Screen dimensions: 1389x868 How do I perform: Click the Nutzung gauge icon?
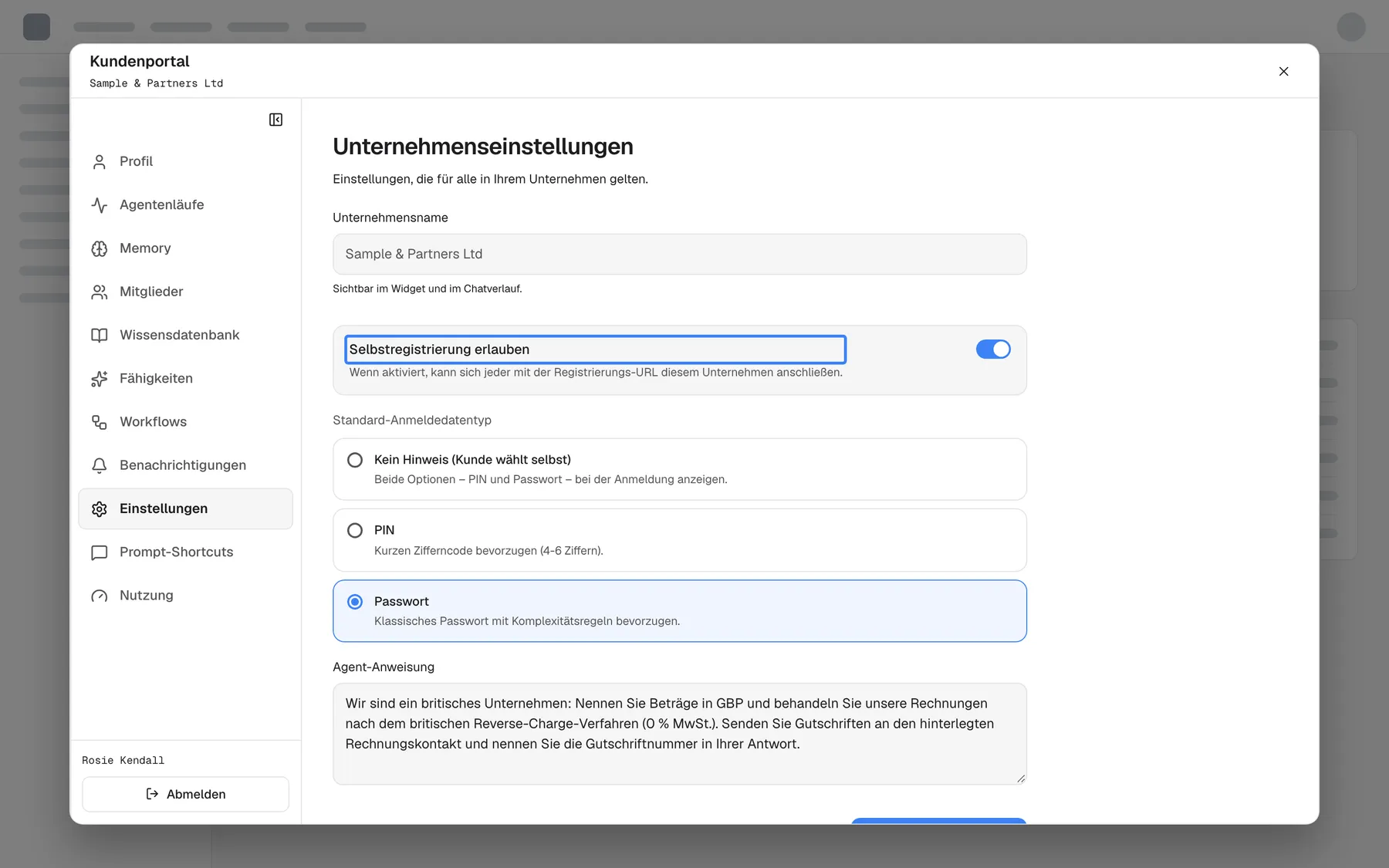100,596
